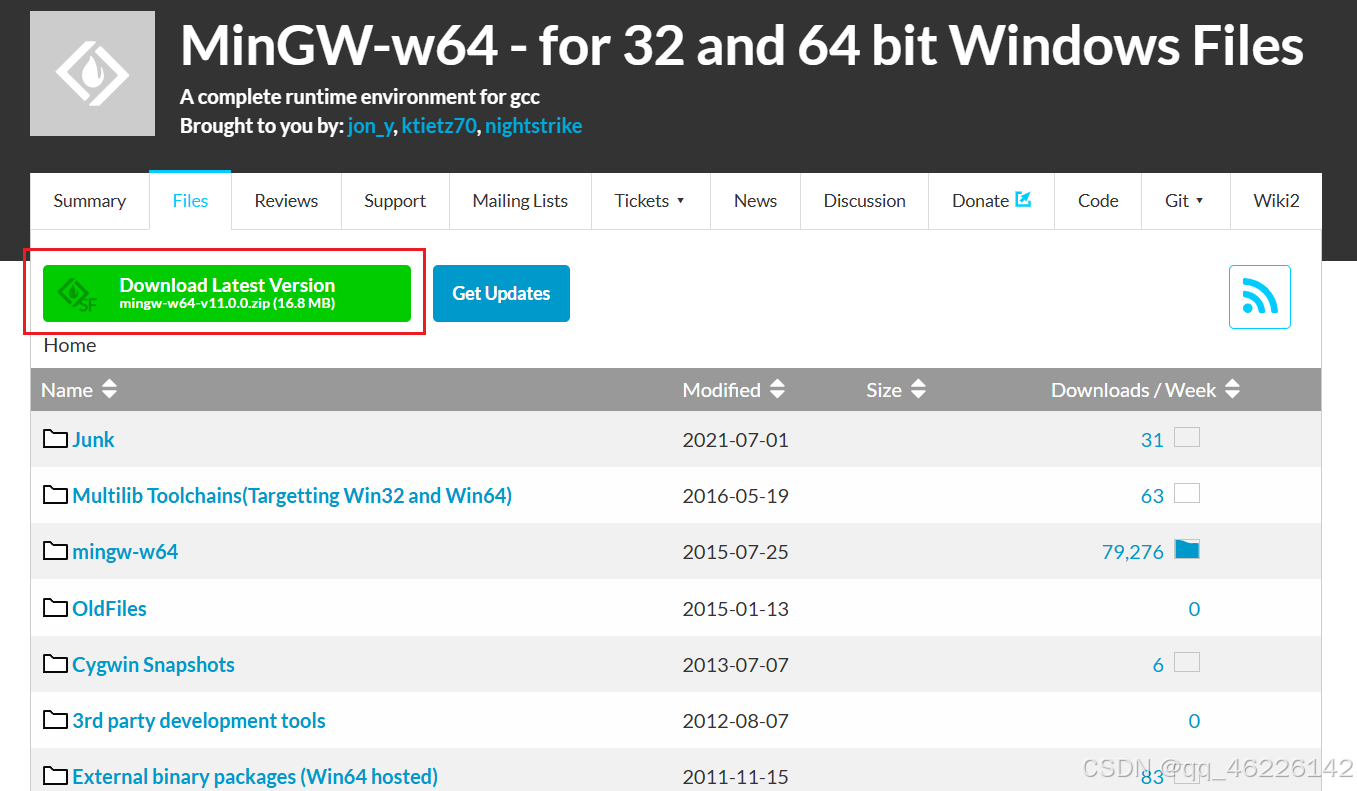Click Download Latest Version button
The image size is (1357, 791).
(227, 293)
